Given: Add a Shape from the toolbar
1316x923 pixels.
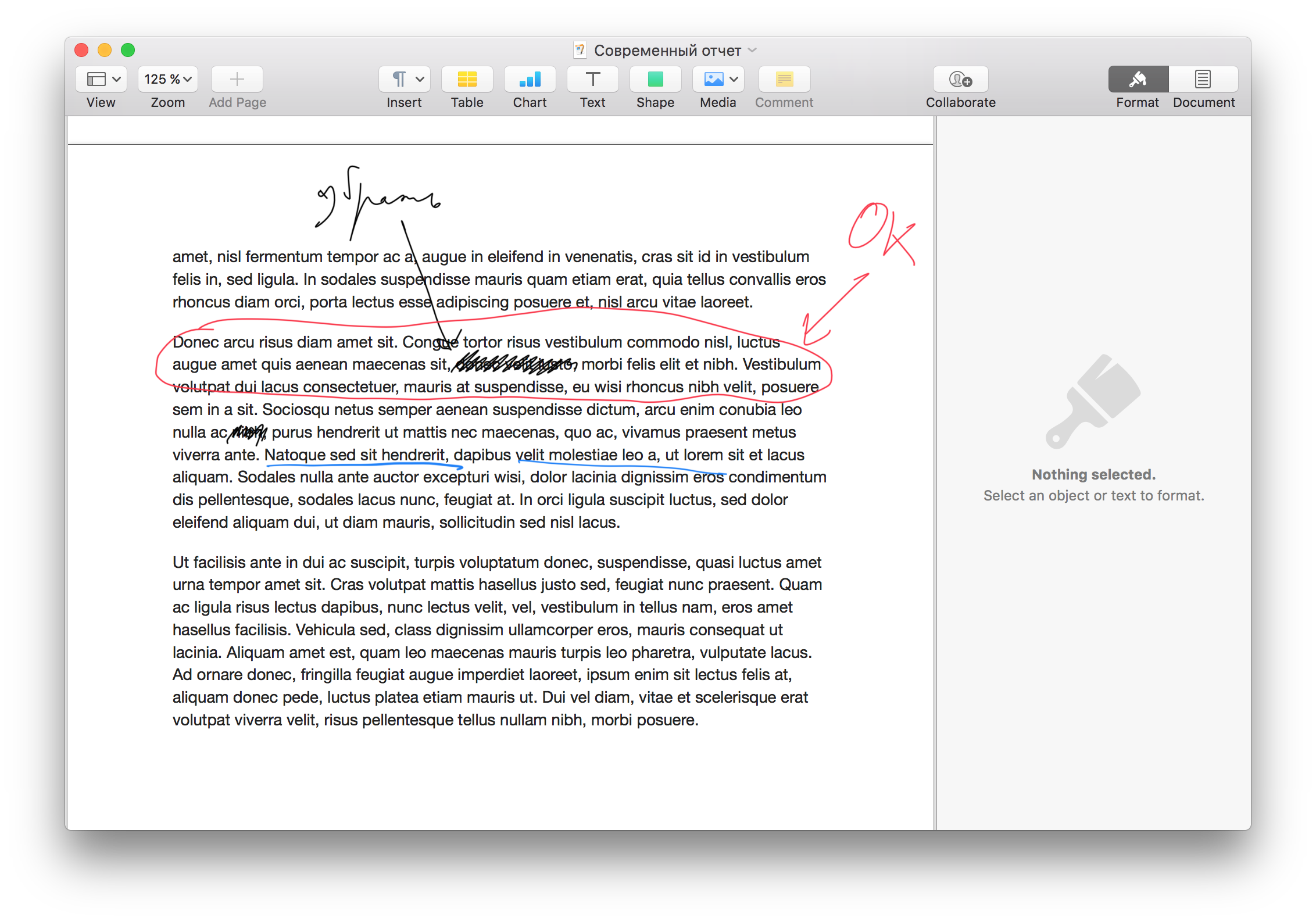Looking at the screenshot, I should tap(655, 79).
